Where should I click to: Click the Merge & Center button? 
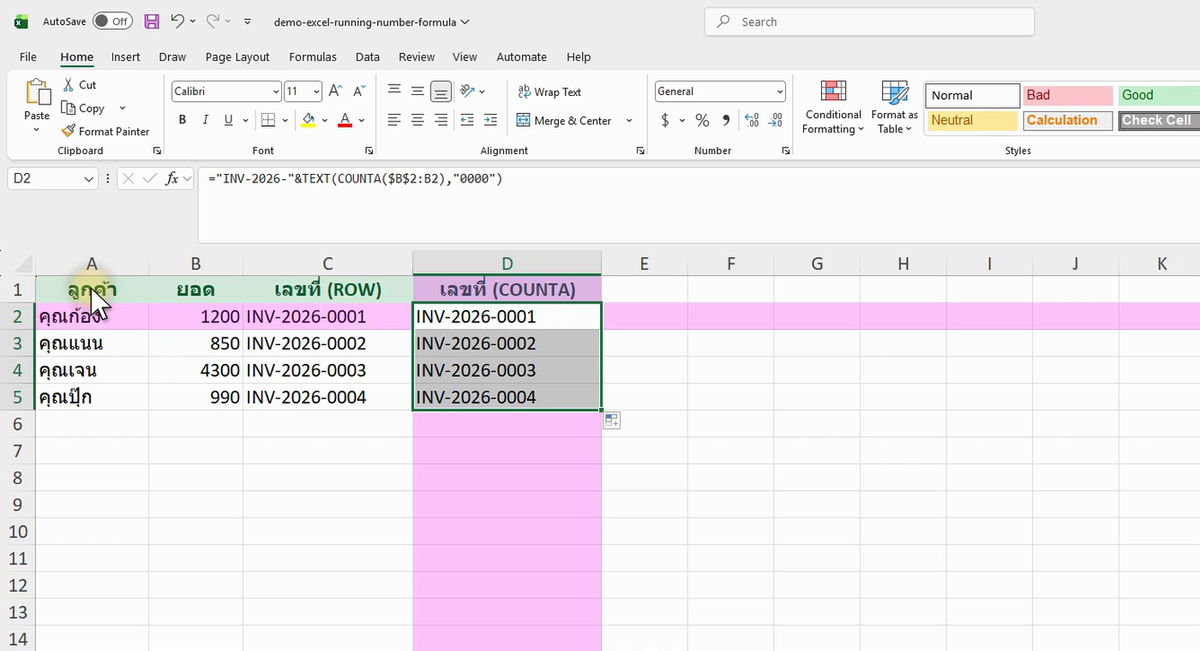point(565,121)
